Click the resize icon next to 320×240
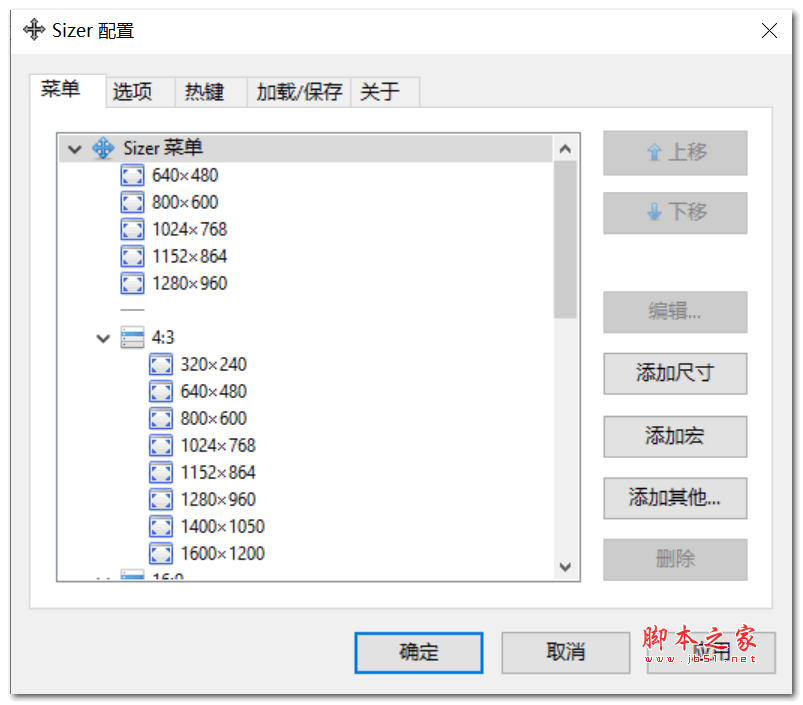 click(161, 364)
